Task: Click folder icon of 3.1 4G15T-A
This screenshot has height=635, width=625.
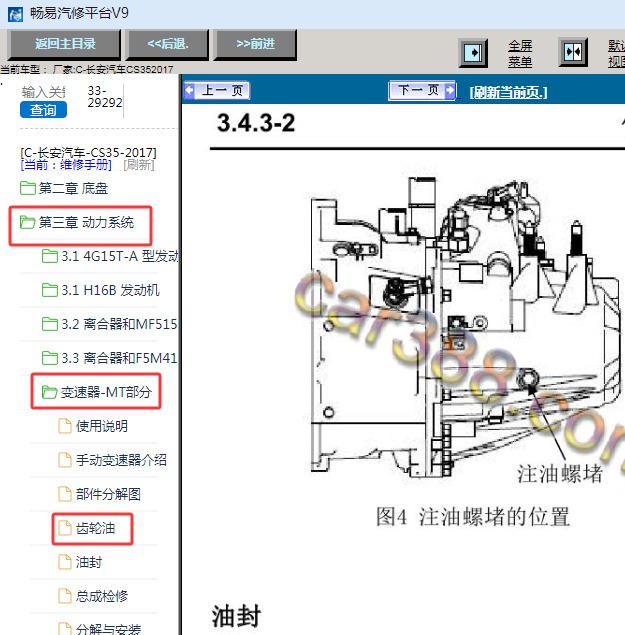Action: click(50, 256)
